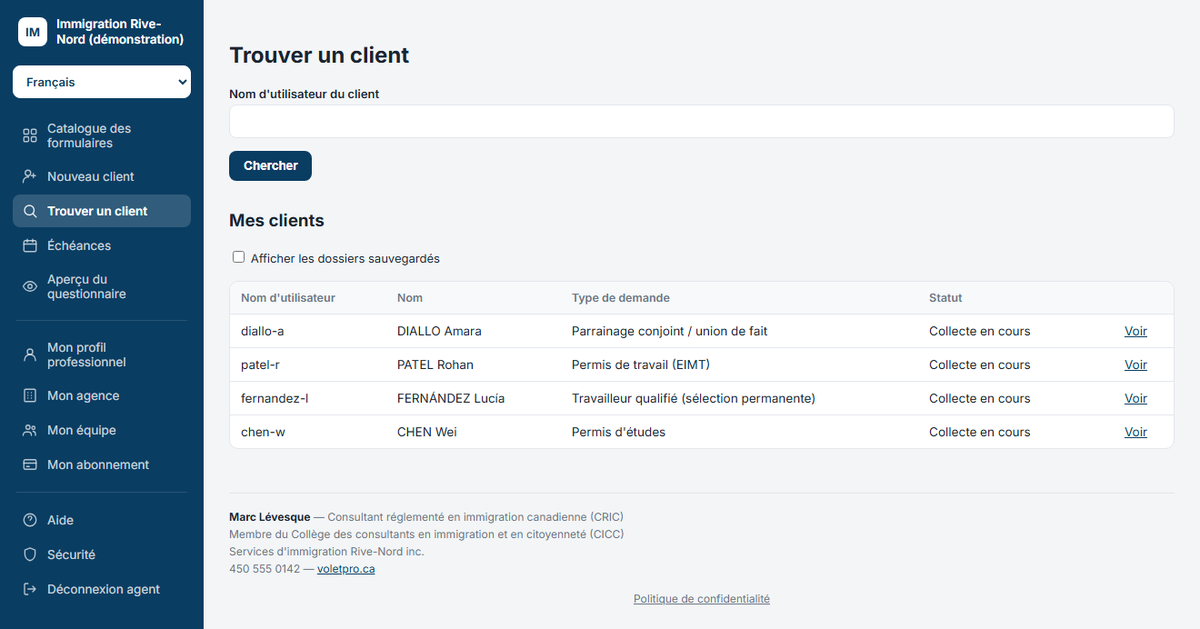Click the Mon agence building icon
This screenshot has width=1200, height=629.
pos(30,396)
